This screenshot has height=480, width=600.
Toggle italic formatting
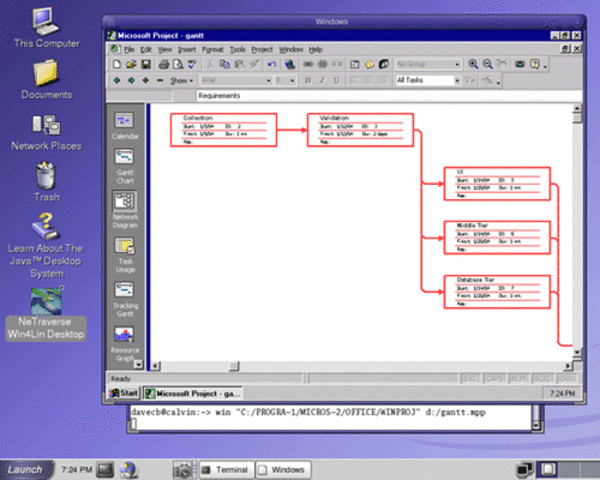[x=322, y=80]
